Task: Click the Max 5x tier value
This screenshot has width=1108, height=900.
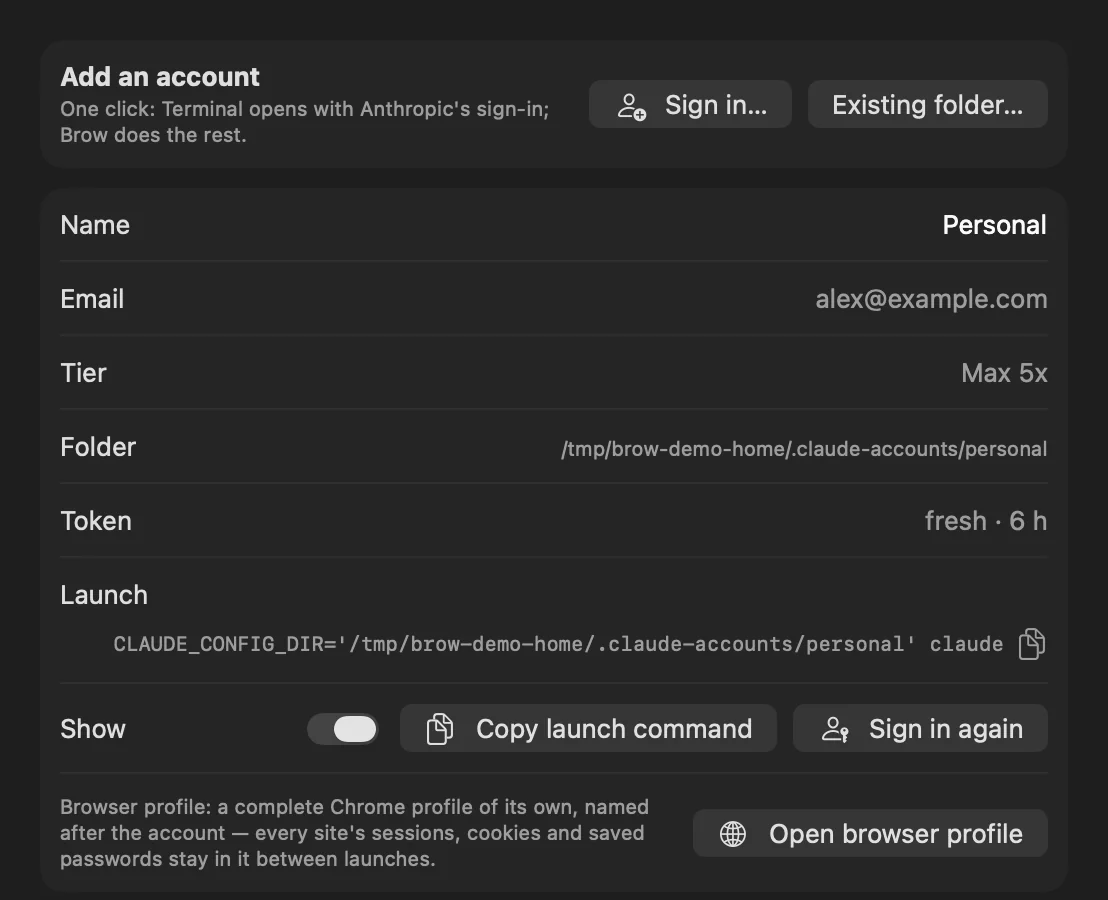Action: [x=1004, y=373]
